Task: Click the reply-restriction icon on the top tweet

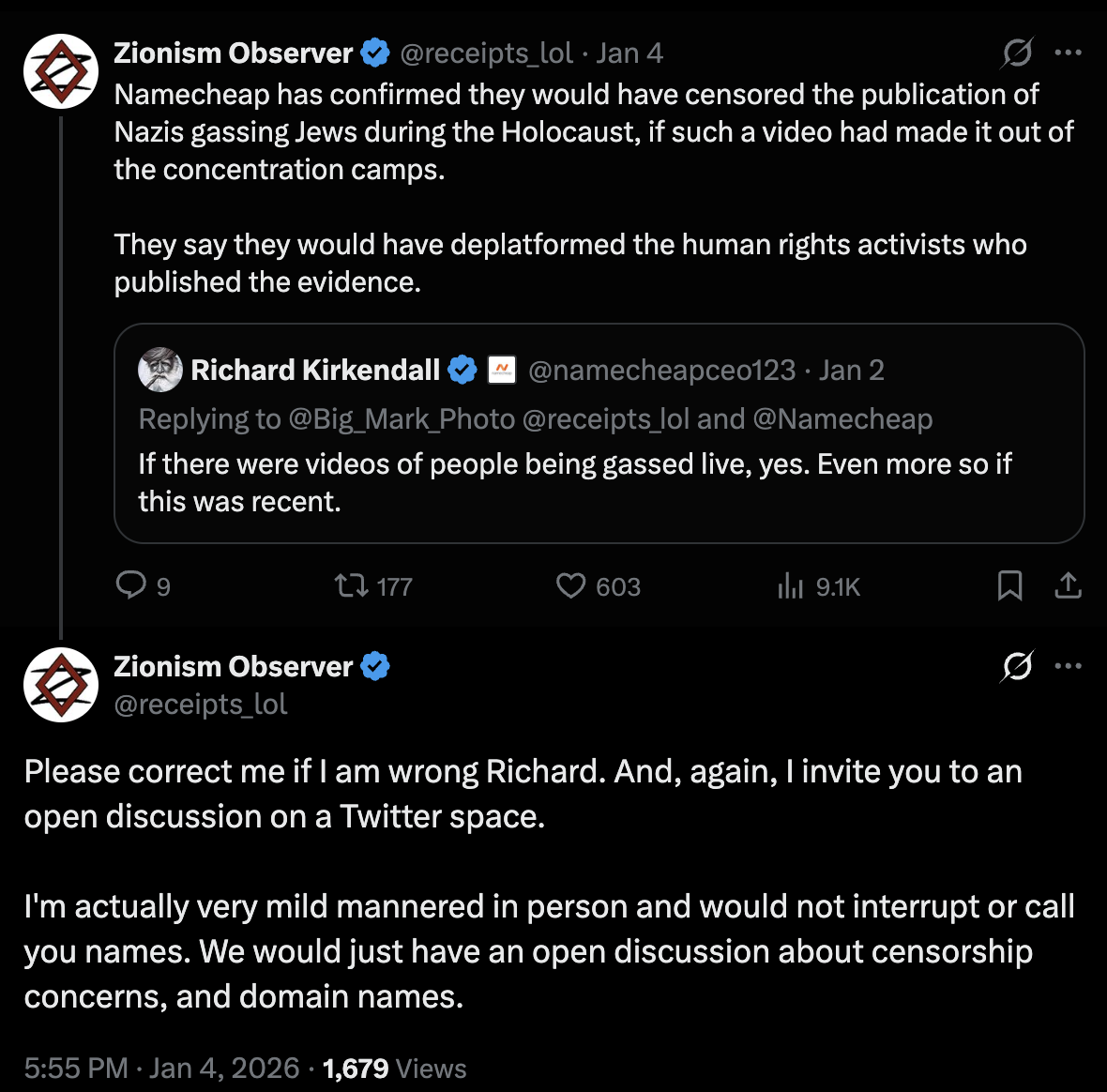Action: point(1016,53)
